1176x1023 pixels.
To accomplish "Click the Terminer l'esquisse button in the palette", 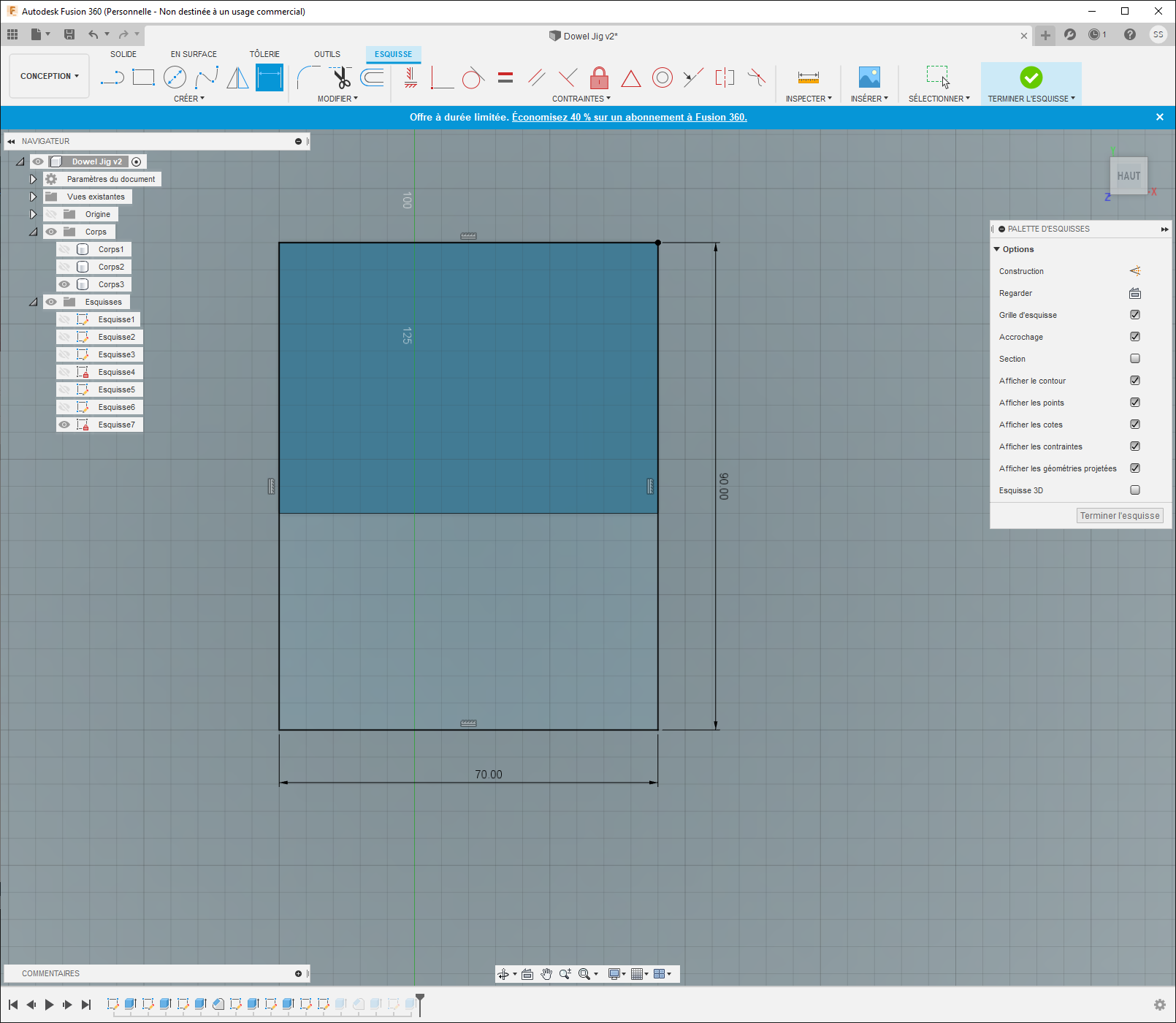I will pos(1119,515).
